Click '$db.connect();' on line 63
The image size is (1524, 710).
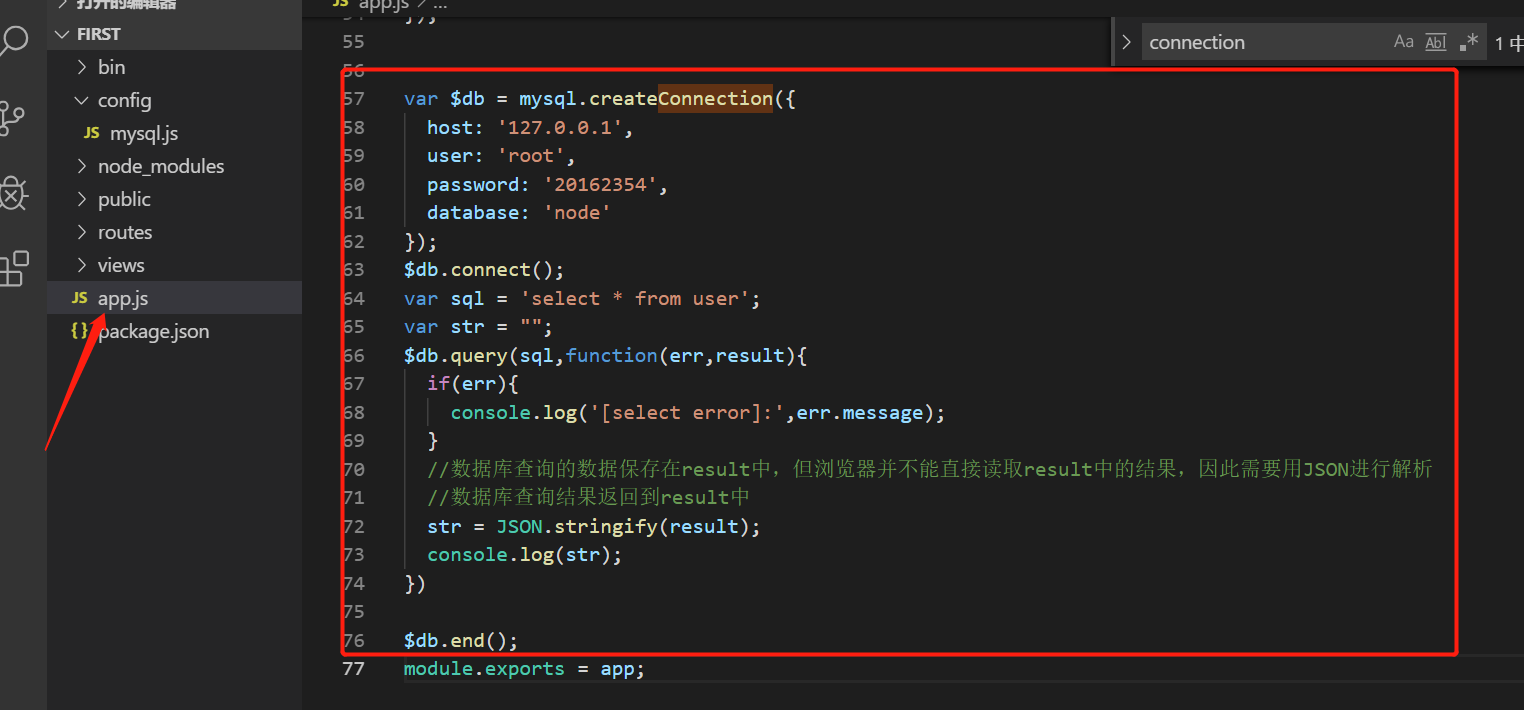click(484, 270)
